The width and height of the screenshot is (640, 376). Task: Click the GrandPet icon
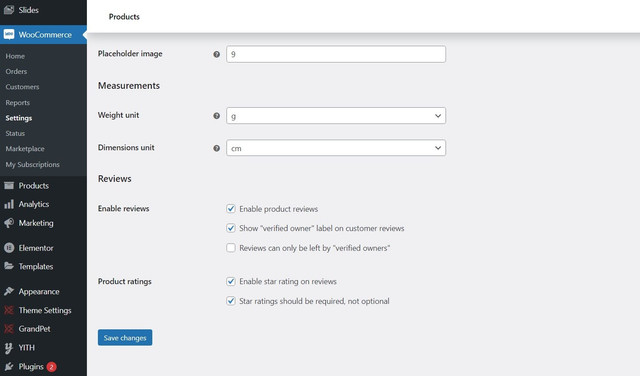pyautogui.click(x=9, y=329)
